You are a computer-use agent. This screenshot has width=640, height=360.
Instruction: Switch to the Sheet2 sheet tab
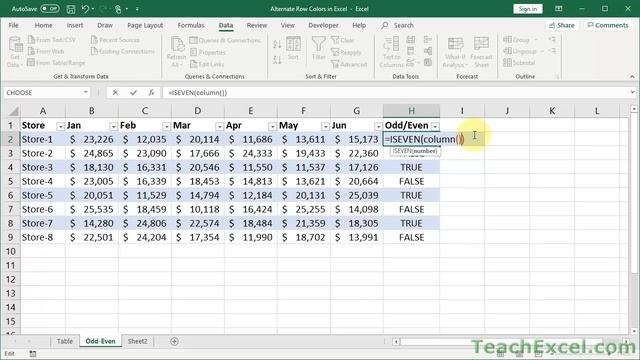click(x=138, y=341)
